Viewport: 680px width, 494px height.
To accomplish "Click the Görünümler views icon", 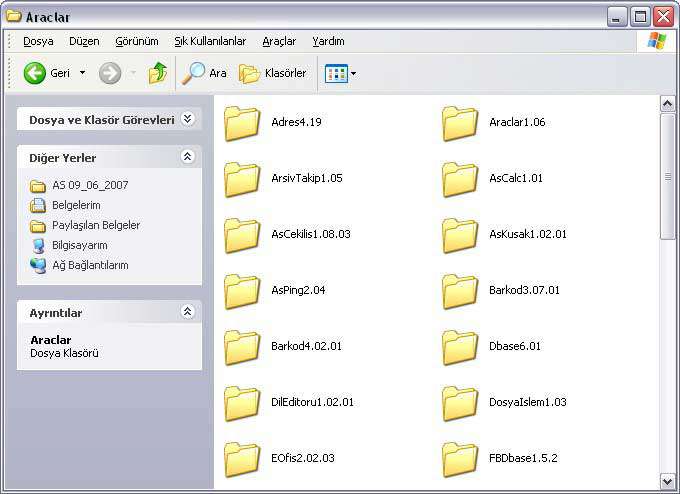I will [x=336, y=74].
